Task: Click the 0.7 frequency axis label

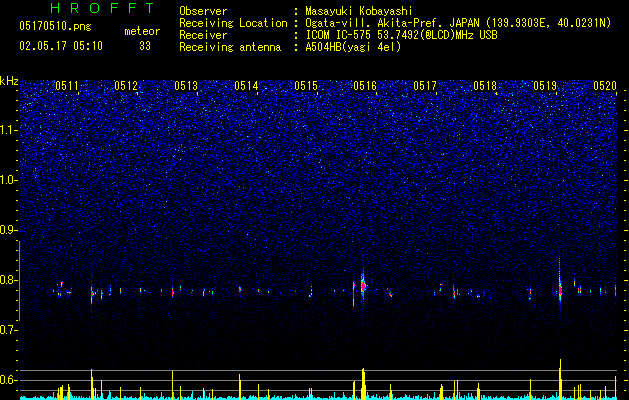Action: (9, 330)
